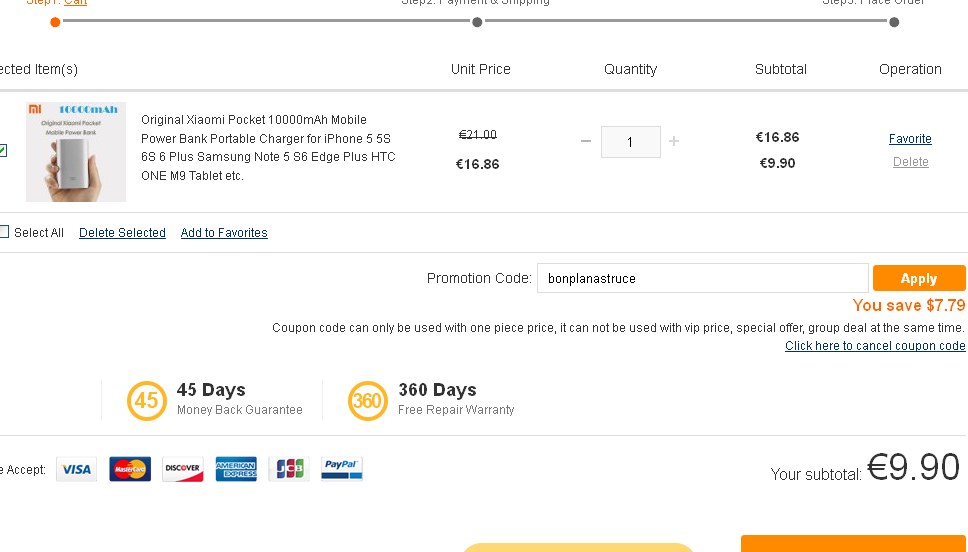Click the American Express icon
Image resolution: width=968 pixels, height=552 pixels.
tap(236, 469)
